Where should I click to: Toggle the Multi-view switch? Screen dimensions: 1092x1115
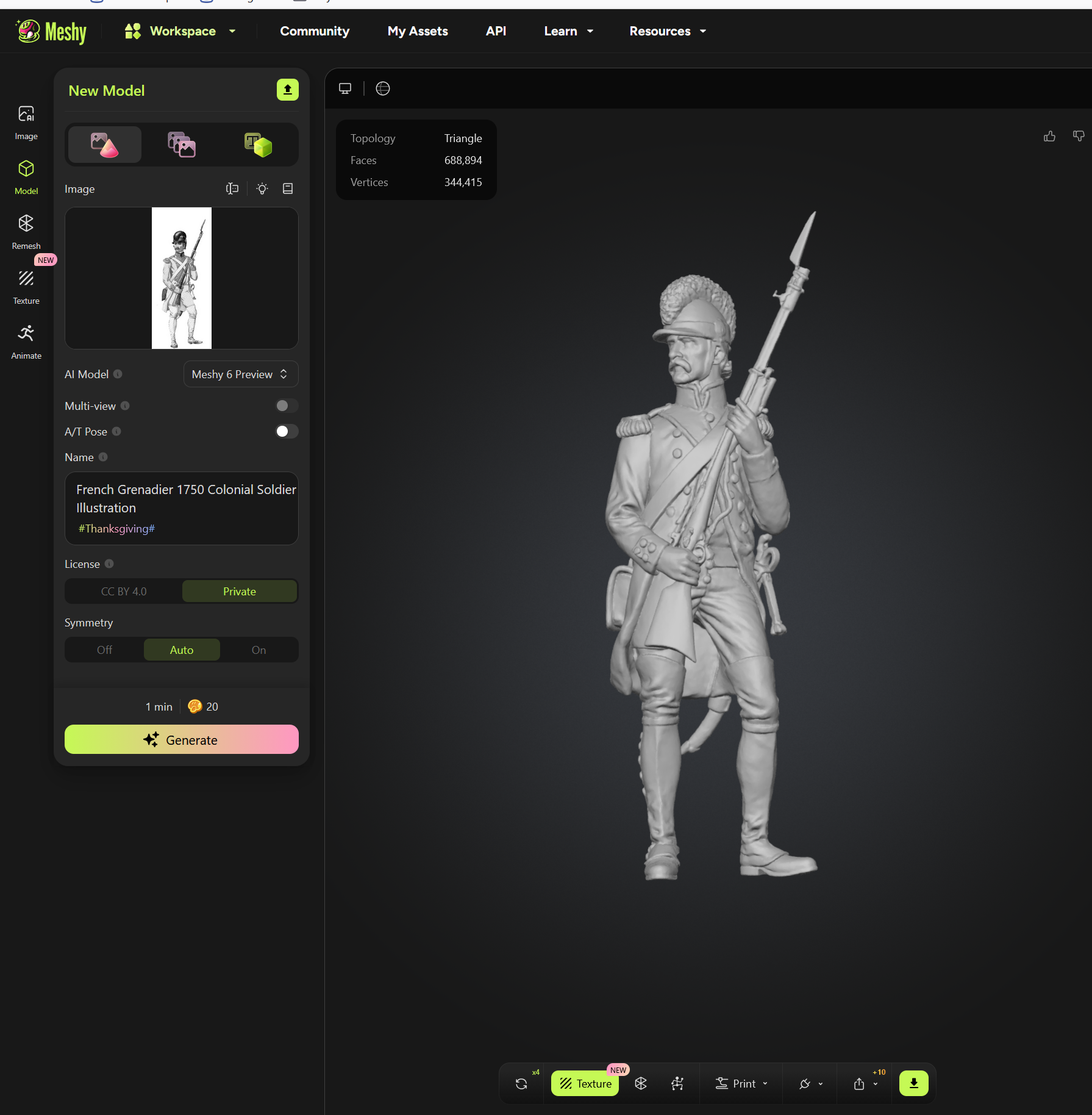[x=286, y=406]
